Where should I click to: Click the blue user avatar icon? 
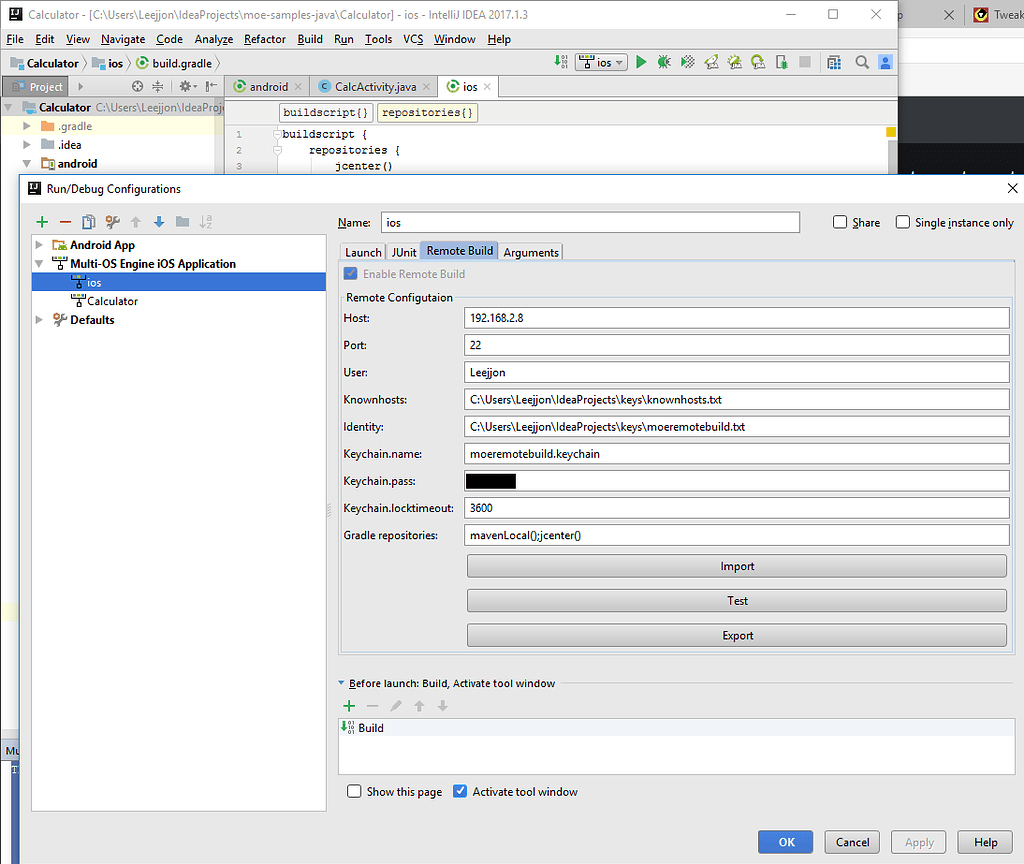886,62
